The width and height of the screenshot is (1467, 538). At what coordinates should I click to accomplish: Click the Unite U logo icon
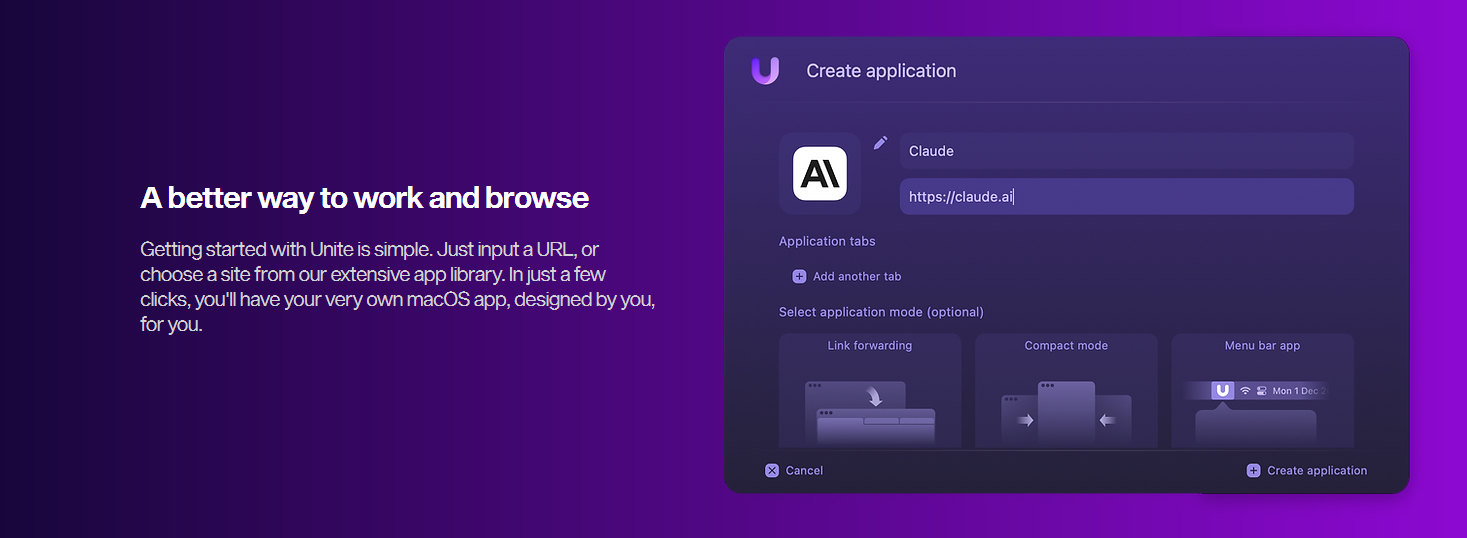[765, 71]
